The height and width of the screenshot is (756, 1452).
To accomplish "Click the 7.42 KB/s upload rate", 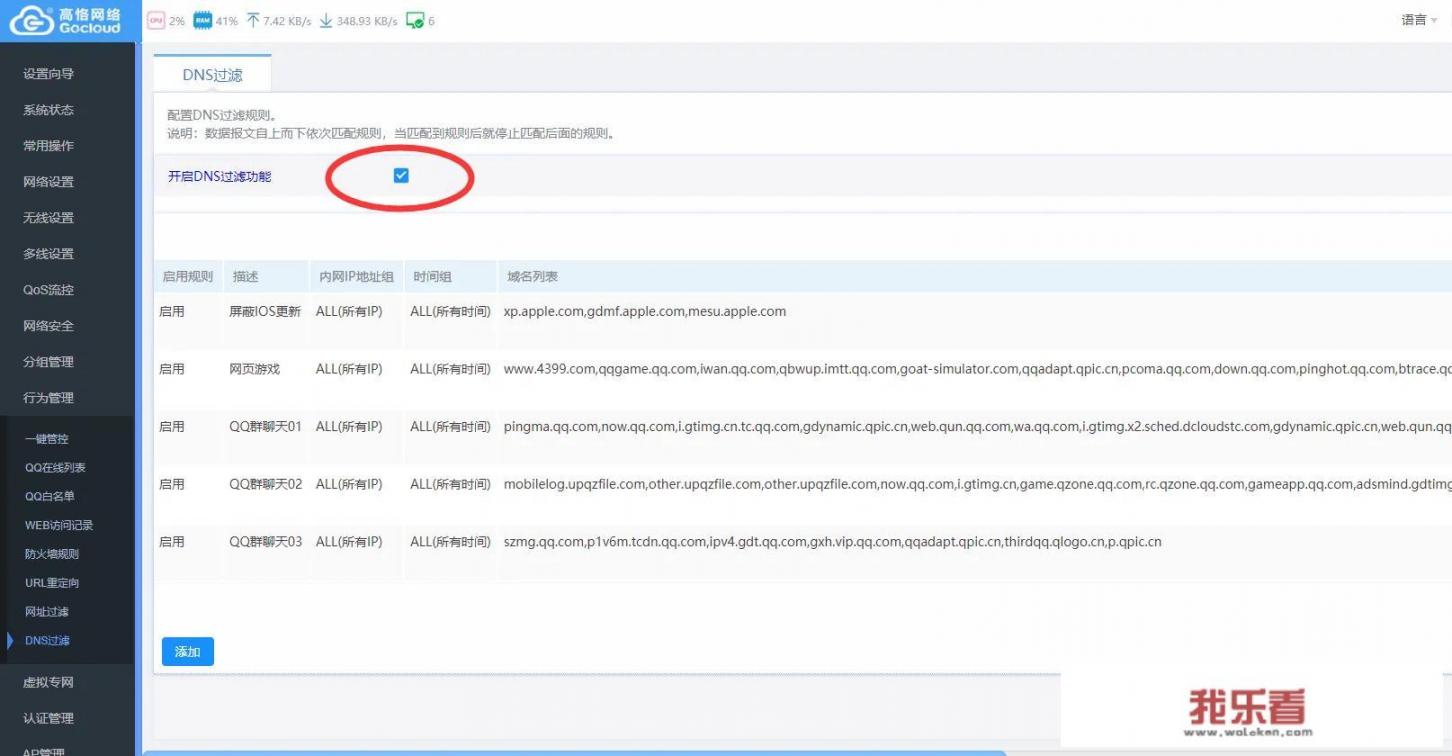I will click(287, 21).
